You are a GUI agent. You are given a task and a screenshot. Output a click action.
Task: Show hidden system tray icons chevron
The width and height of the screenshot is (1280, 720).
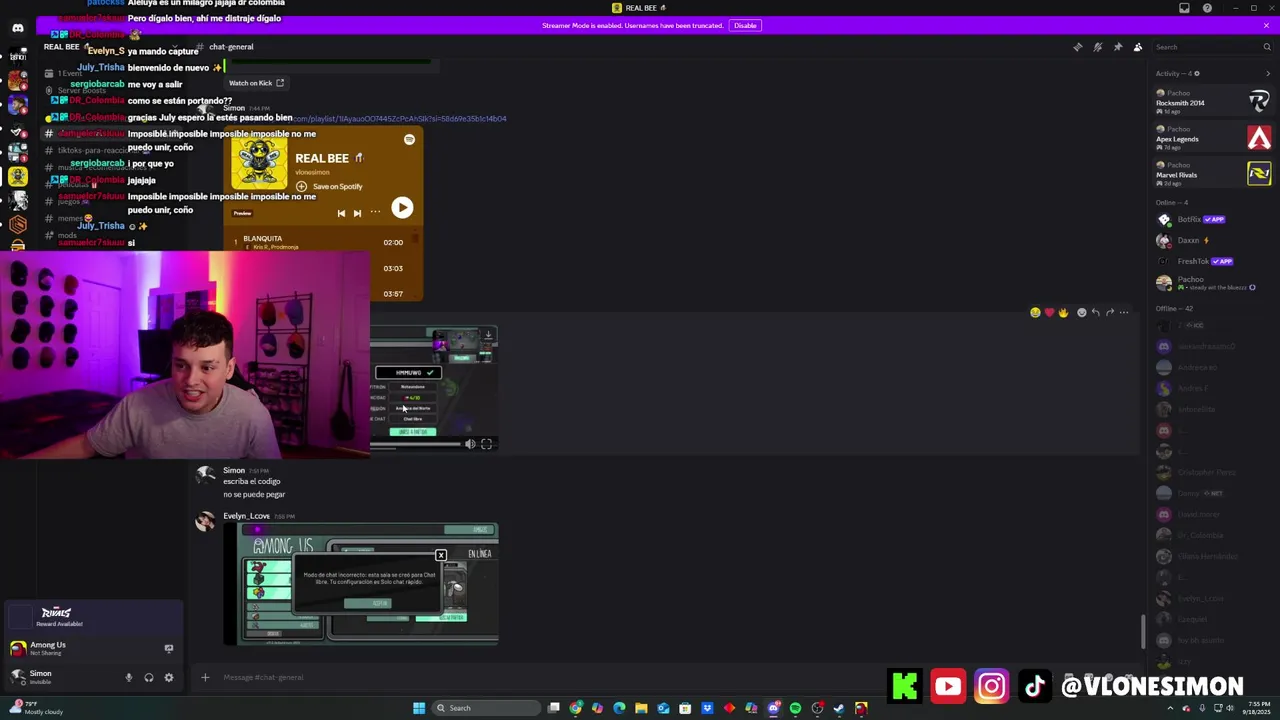1171,708
